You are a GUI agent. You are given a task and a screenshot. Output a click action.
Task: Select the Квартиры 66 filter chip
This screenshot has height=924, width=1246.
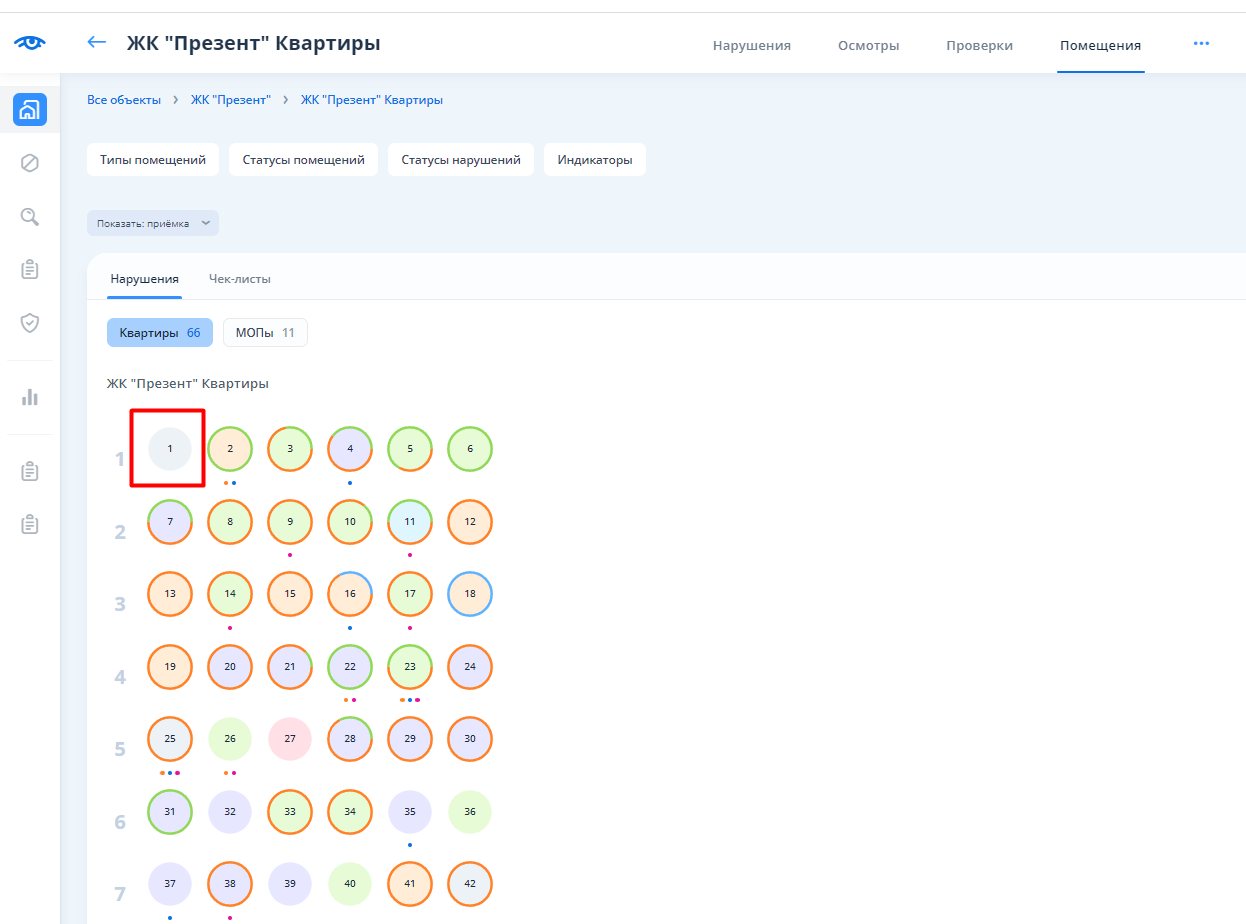coord(160,333)
